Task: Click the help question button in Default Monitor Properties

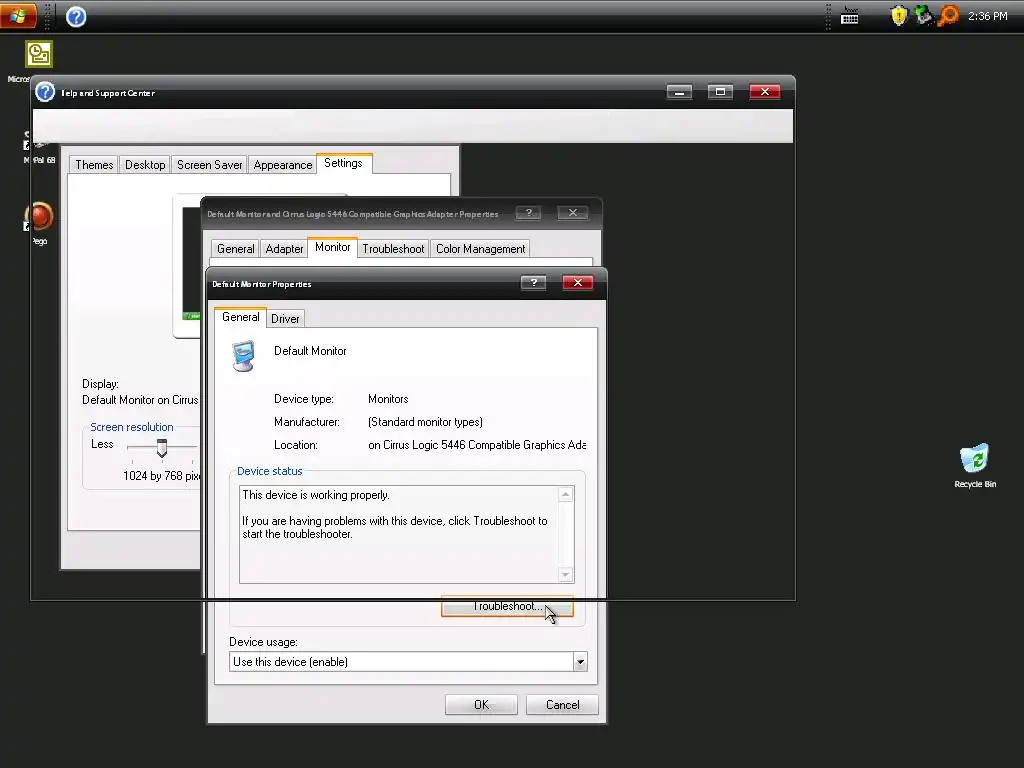Action: 534,282
